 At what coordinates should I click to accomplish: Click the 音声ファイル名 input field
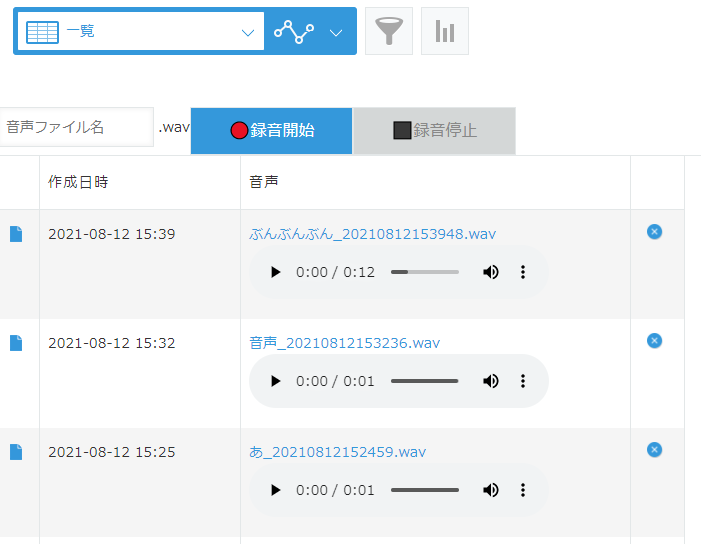click(76, 127)
